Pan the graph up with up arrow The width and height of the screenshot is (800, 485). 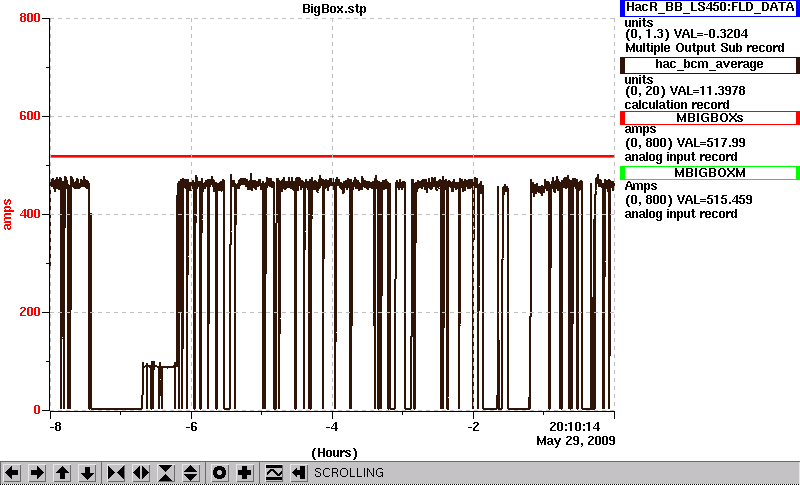[62, 473]
